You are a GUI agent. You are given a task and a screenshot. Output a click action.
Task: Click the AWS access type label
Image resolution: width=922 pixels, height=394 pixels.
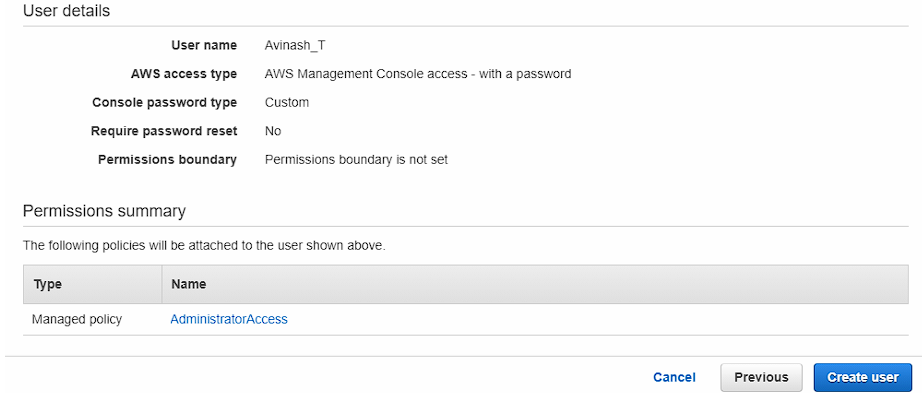click(x=184, y=74)
